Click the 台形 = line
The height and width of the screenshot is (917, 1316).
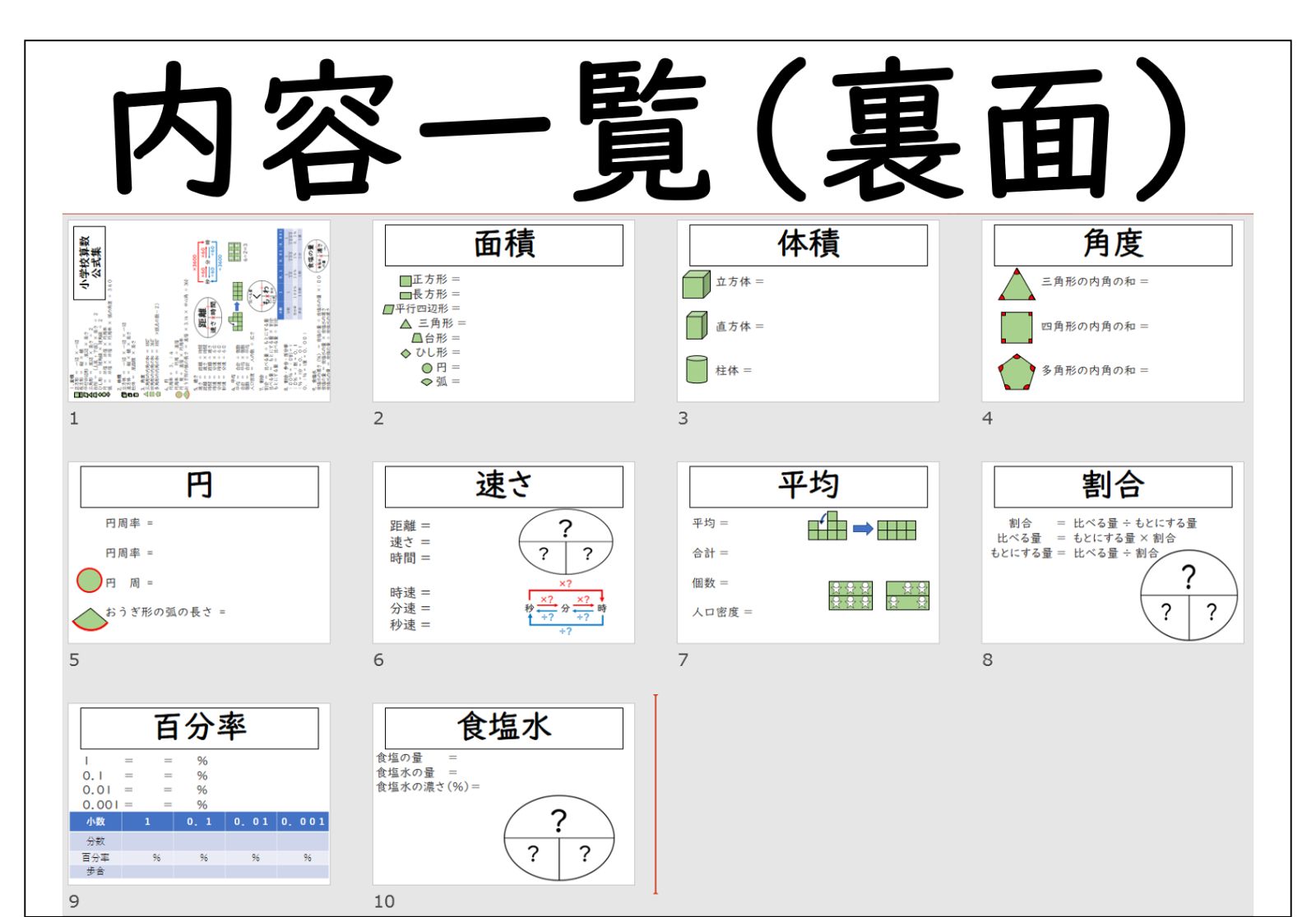point(436,338)
